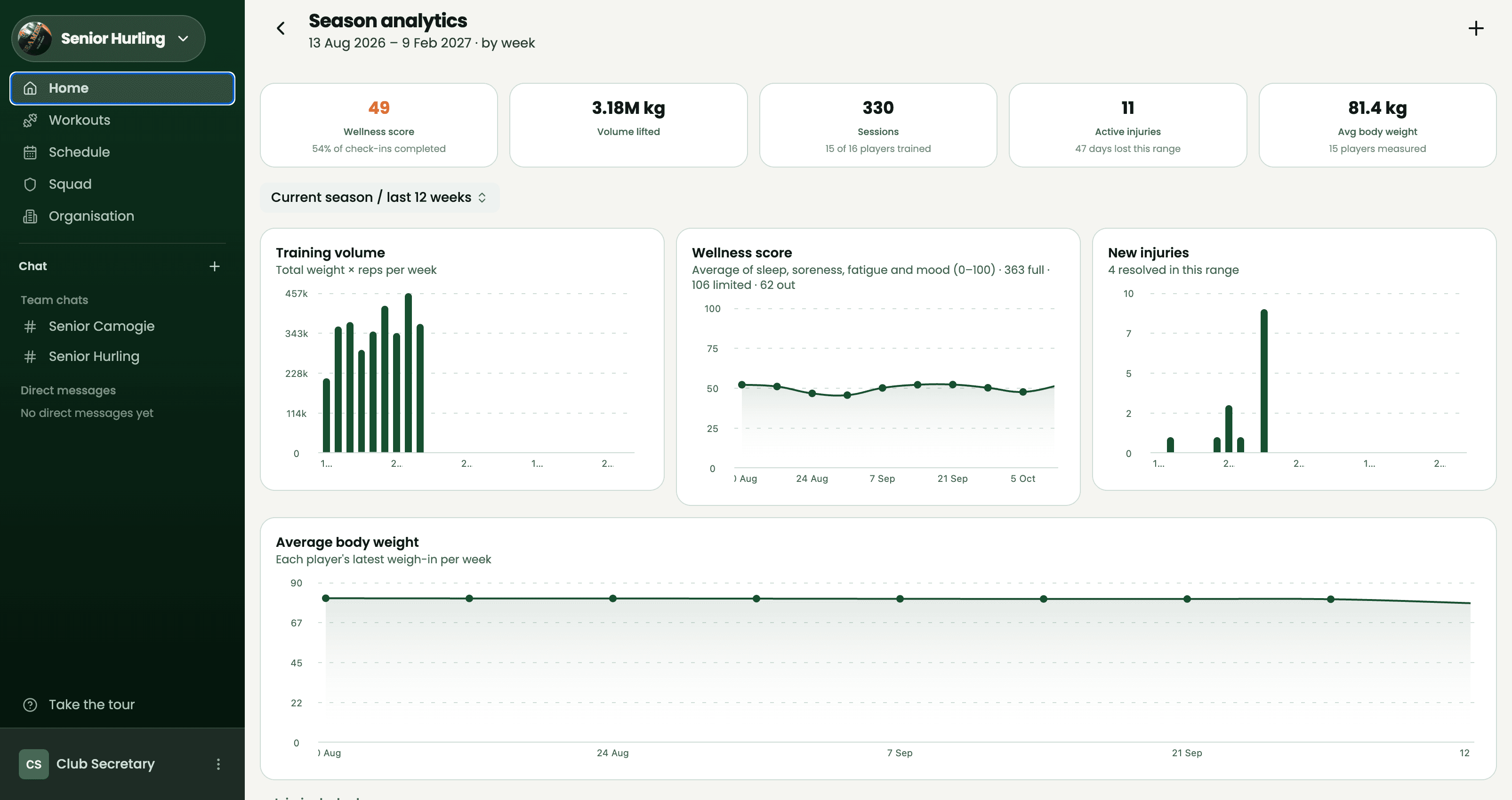Viewport: 1512px width, 800px height.
Task: Click the Club Secretary name
Action: pos(105,764)
